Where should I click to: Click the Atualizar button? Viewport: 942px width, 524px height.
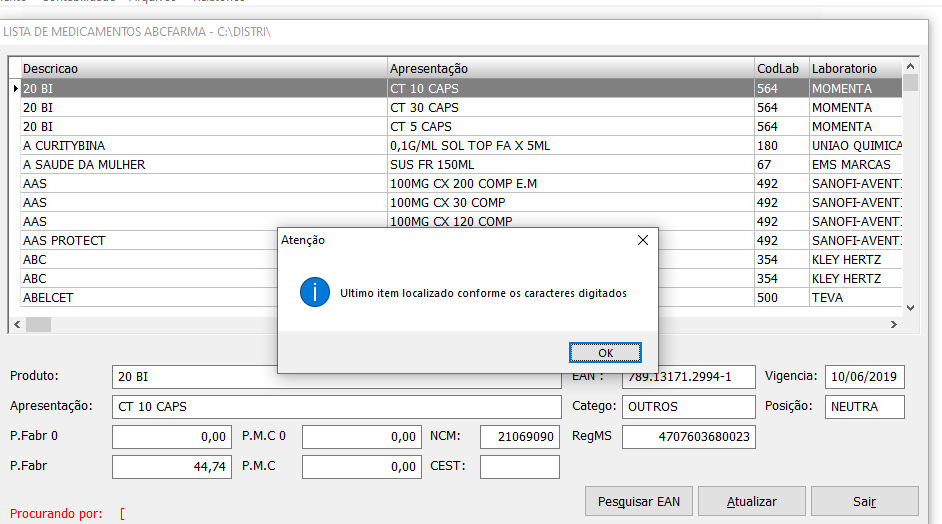(x=752, y=501)
